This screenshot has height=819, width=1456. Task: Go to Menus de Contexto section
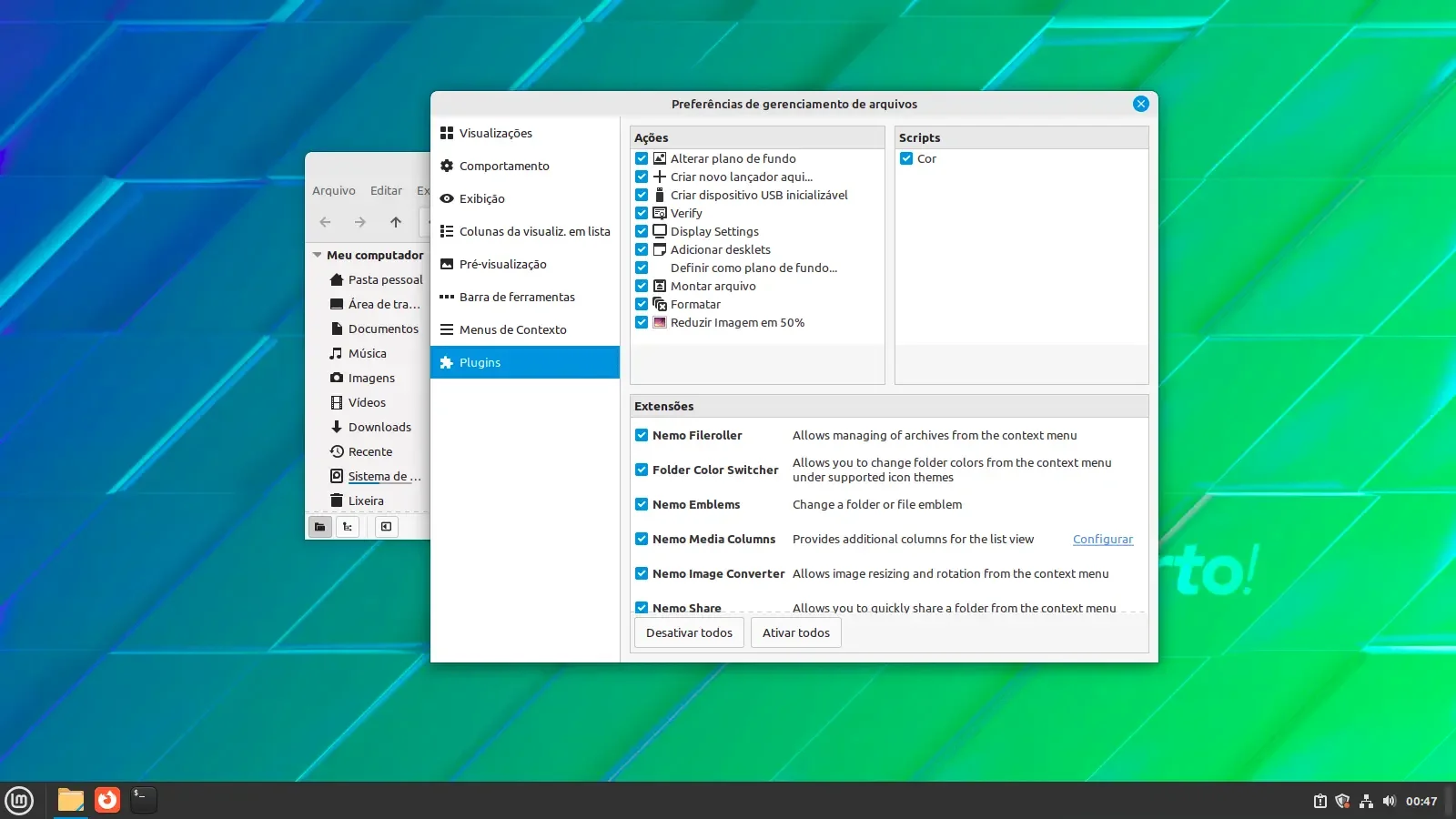click(525, 329)
